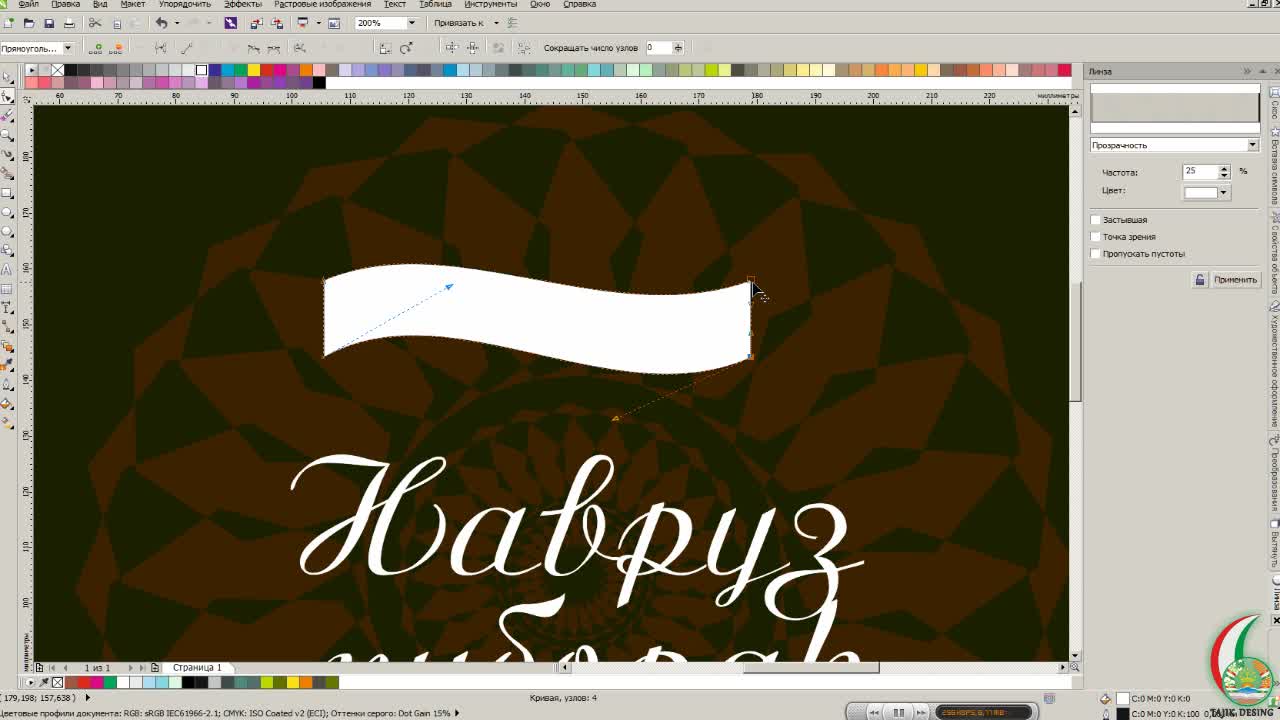1280x720 pixels.
Task: Click the horizontal scrollbar thumb under canvas
Action: (811, 667)
